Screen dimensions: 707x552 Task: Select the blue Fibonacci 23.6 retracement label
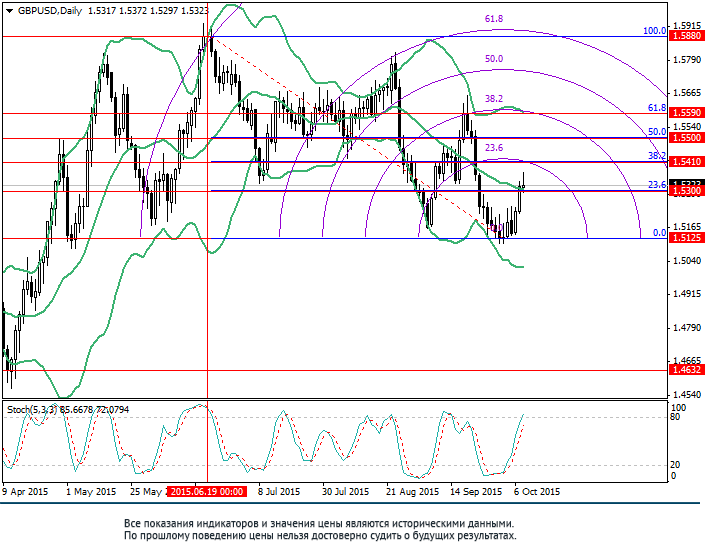[657, 184]
